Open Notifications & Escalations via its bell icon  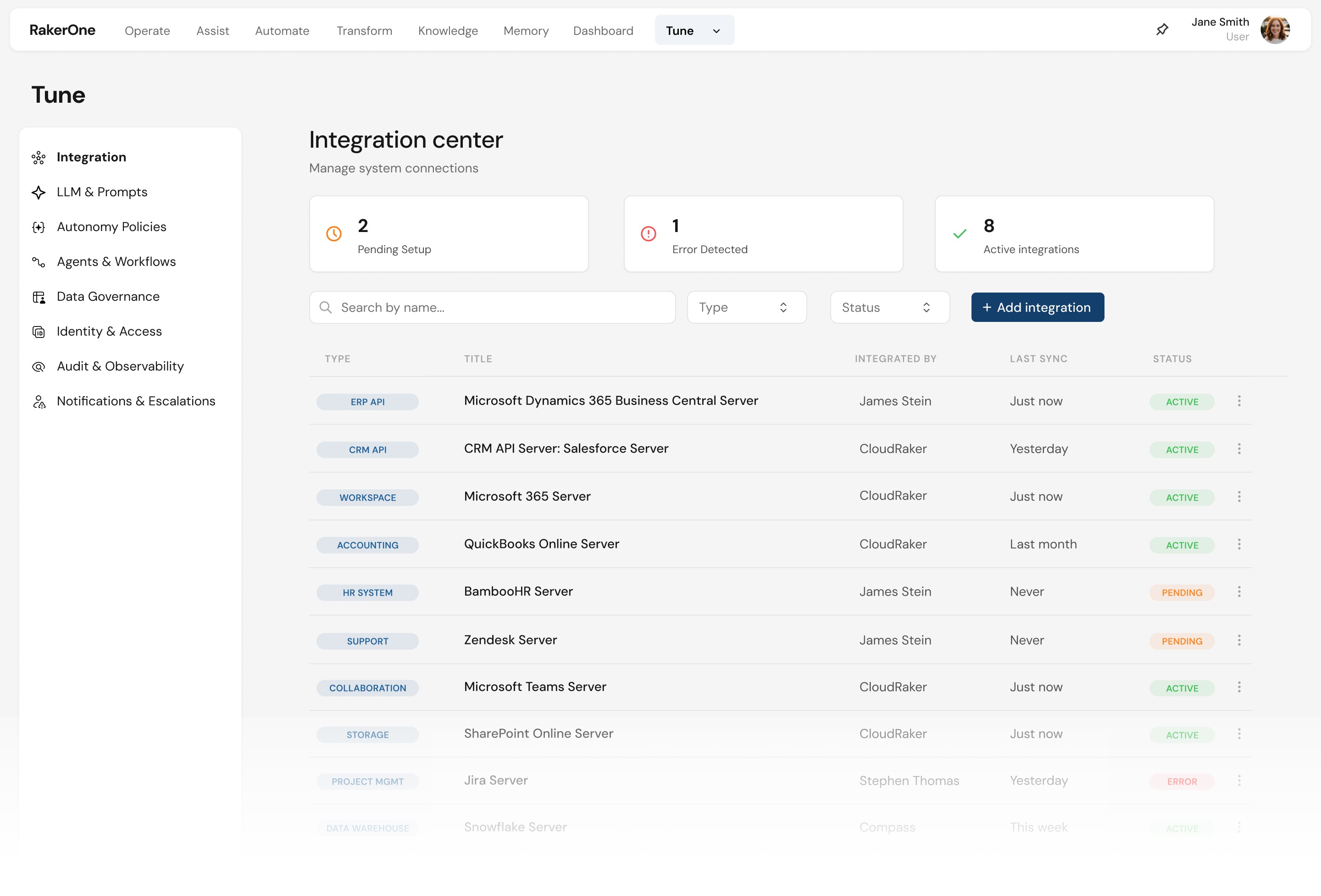click(39, 402)
